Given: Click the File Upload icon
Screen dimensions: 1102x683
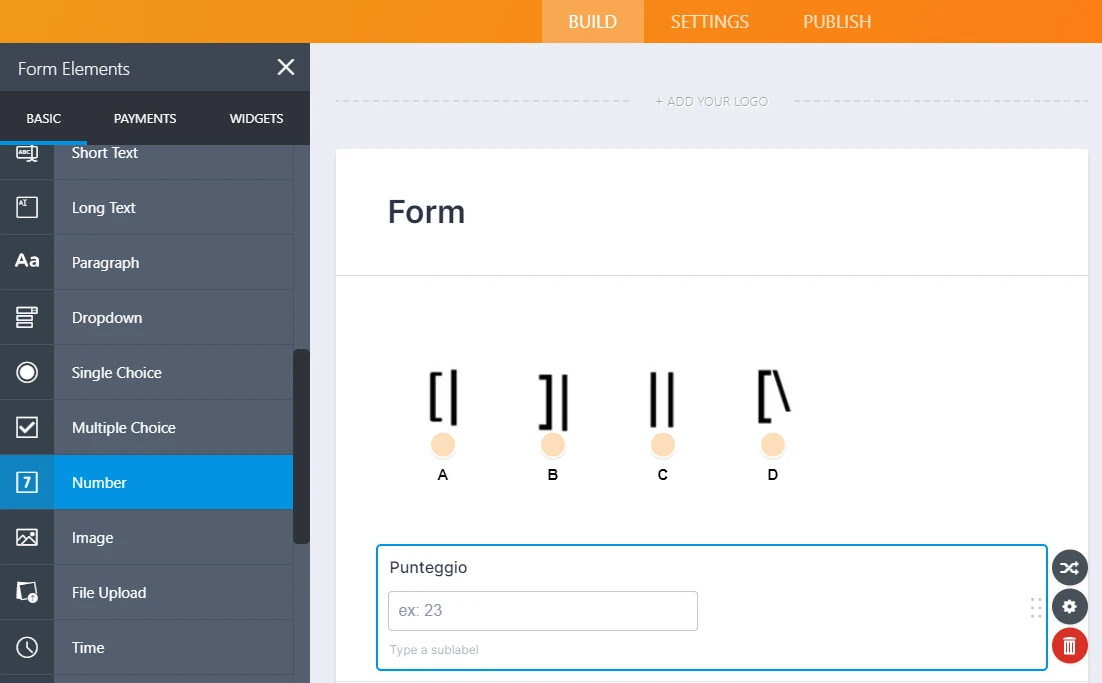Looking at the screenshot, I should [27, 592].
